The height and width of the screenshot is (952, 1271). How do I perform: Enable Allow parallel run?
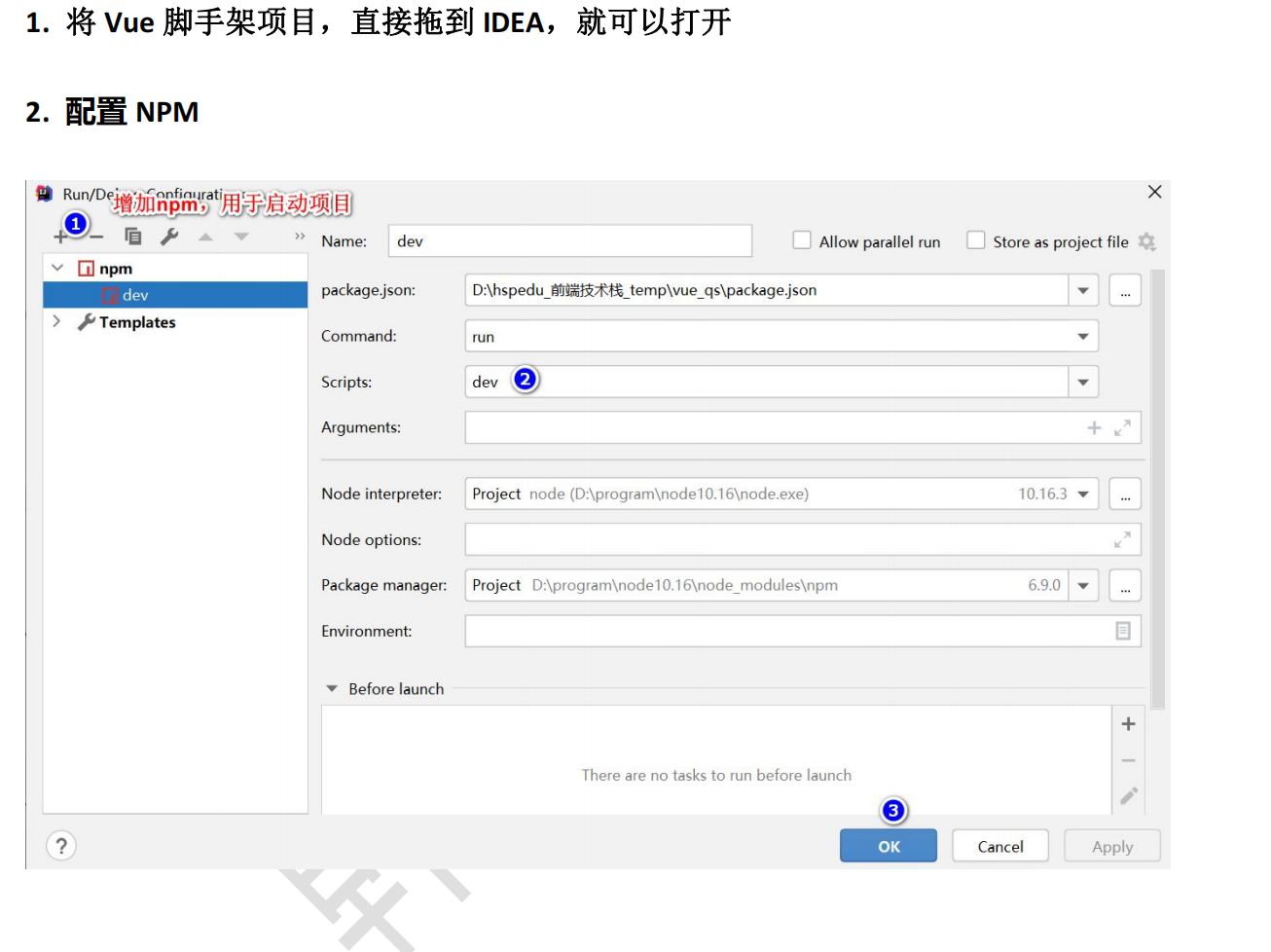802,240
